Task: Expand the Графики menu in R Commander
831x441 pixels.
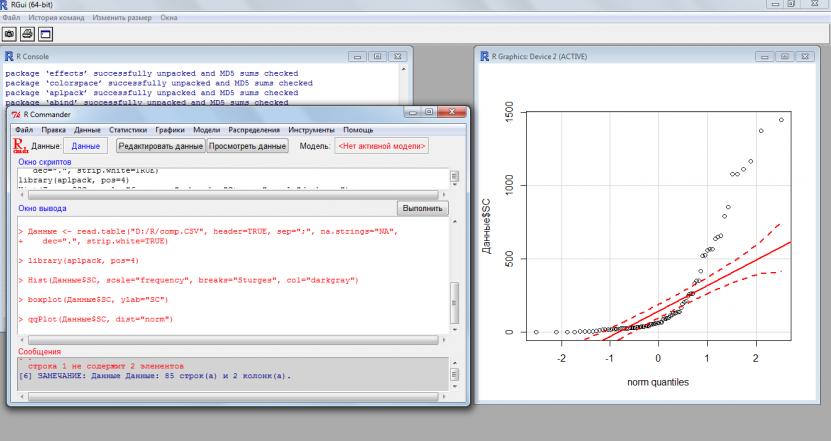Action: [170, 130]
